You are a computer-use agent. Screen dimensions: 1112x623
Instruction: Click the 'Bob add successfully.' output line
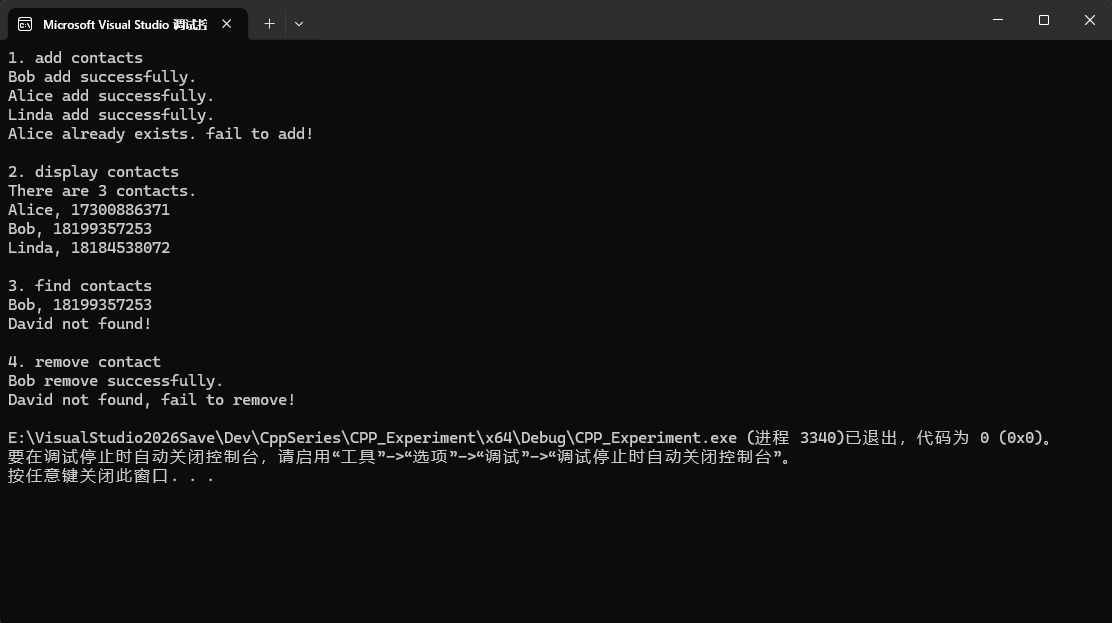click(101, 76)
